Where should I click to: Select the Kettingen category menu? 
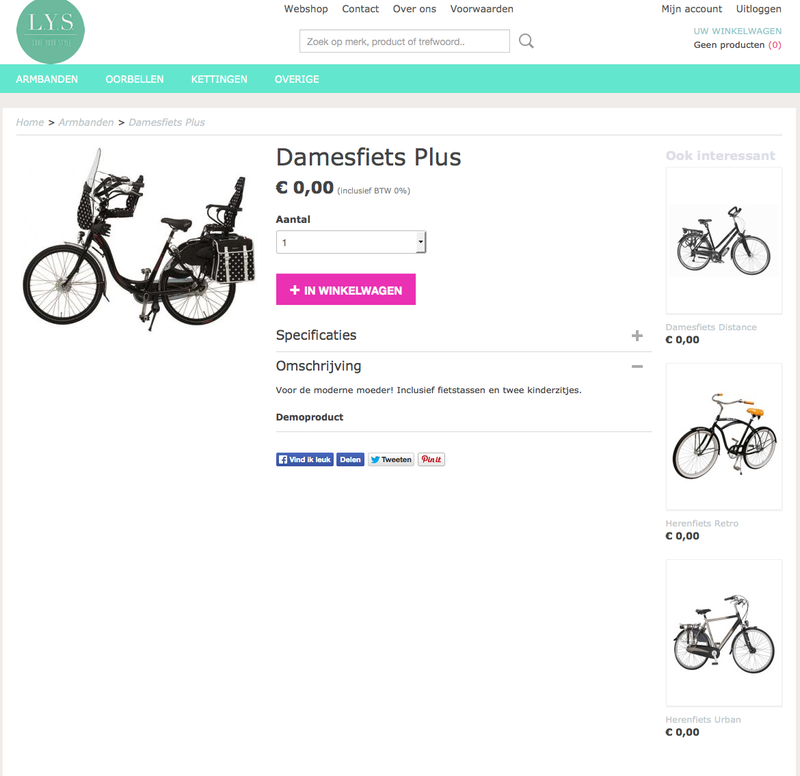point(219,79)
